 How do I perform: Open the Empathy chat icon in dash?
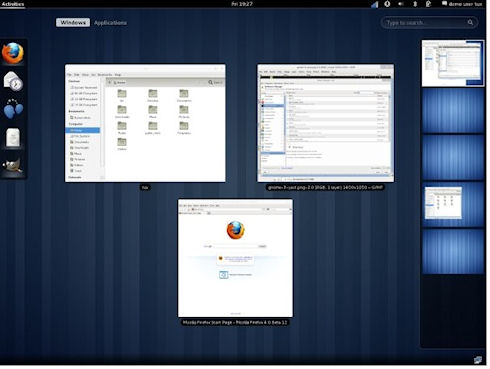click(13, 109)
